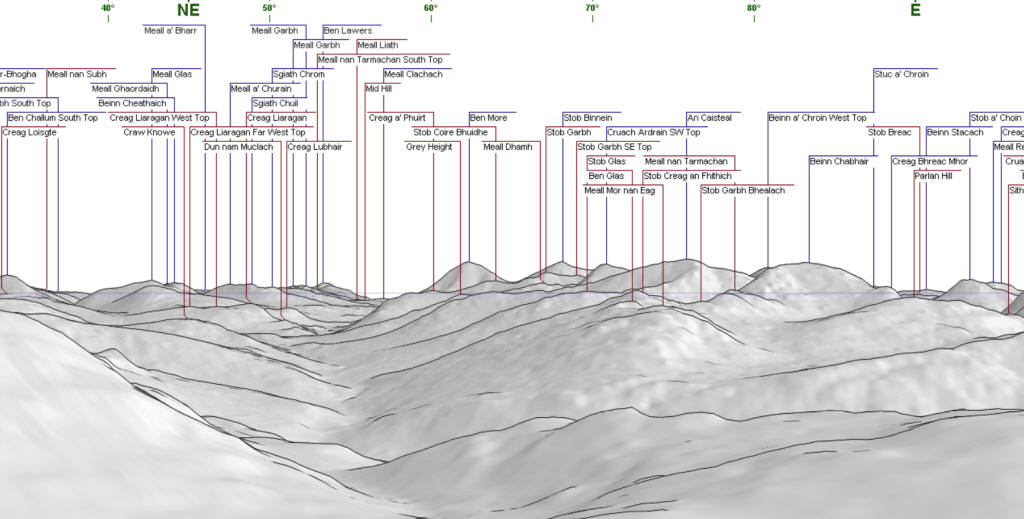
Task: Select the Meall Dhamh label
Action: [508, 147]
